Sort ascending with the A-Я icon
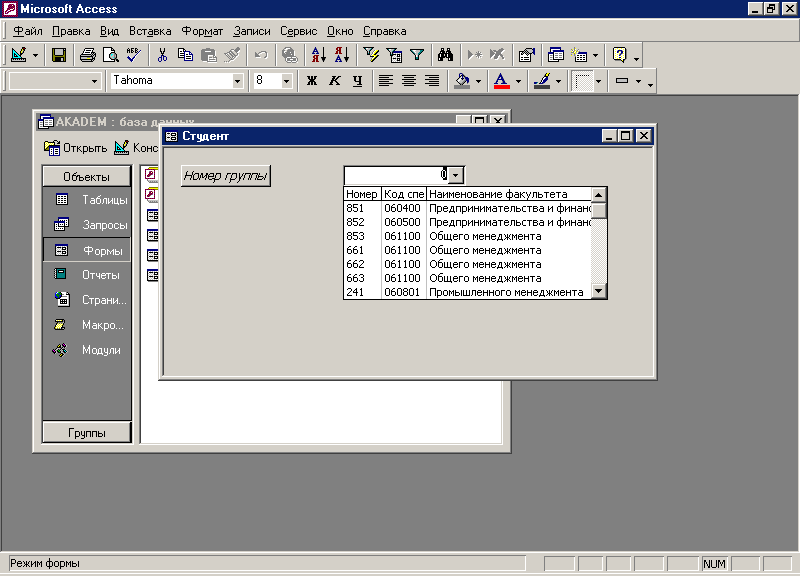The height and width of the screenshot is (576, 800). (318, 55)
